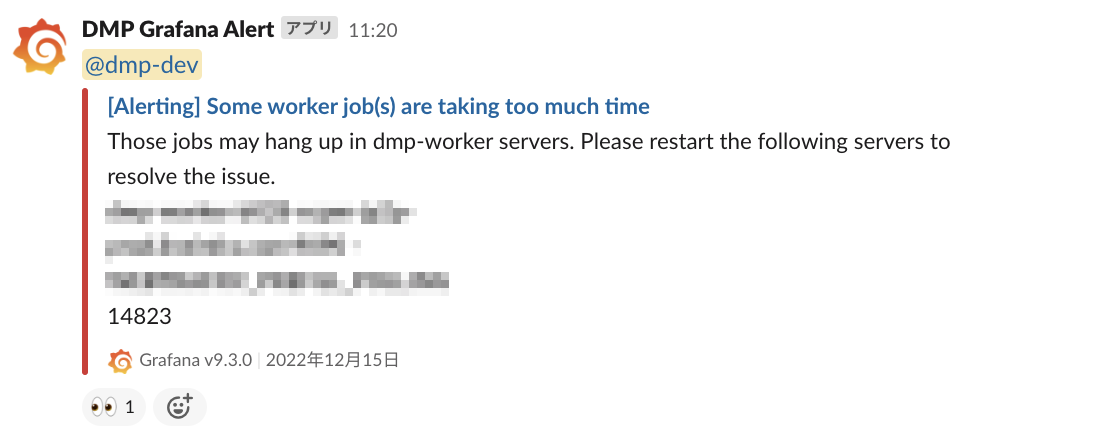Click the 11:20 message timestamp
Screen dimensions: 1110x436
(x=373, y=30)
